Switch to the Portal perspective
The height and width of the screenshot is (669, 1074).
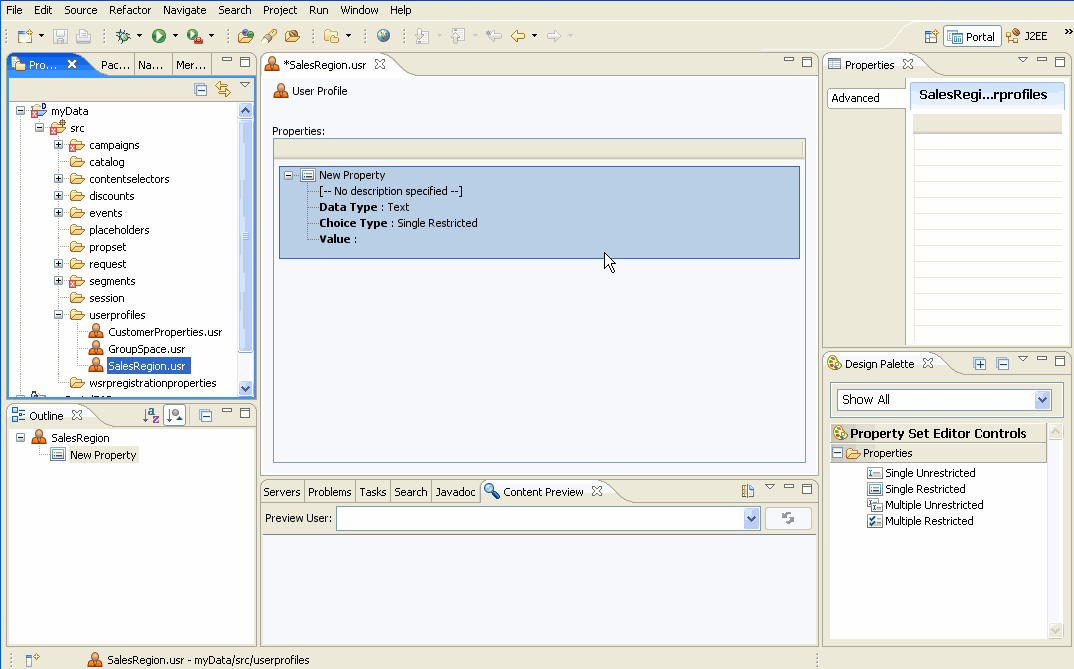(972, 36)
